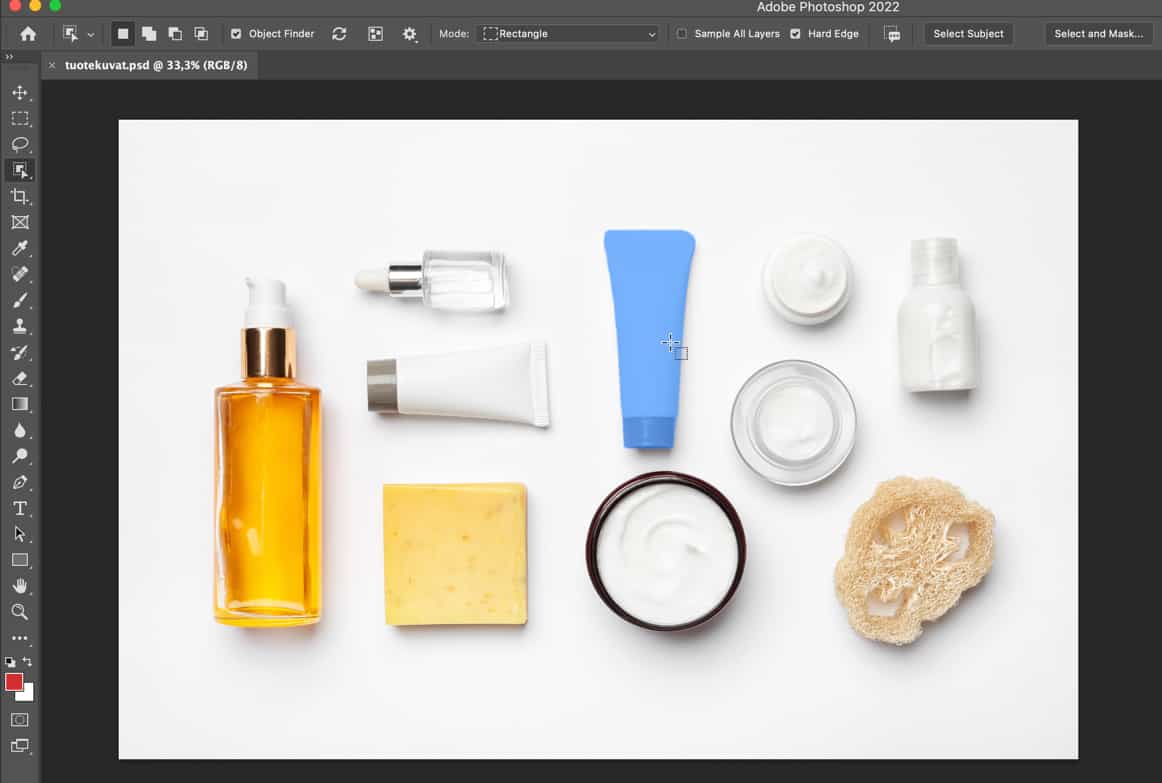Image resolution: width=1162 pixels, height=783 pixels.
Task: Open Object Finder settings gear
Action: click(409, 34)
